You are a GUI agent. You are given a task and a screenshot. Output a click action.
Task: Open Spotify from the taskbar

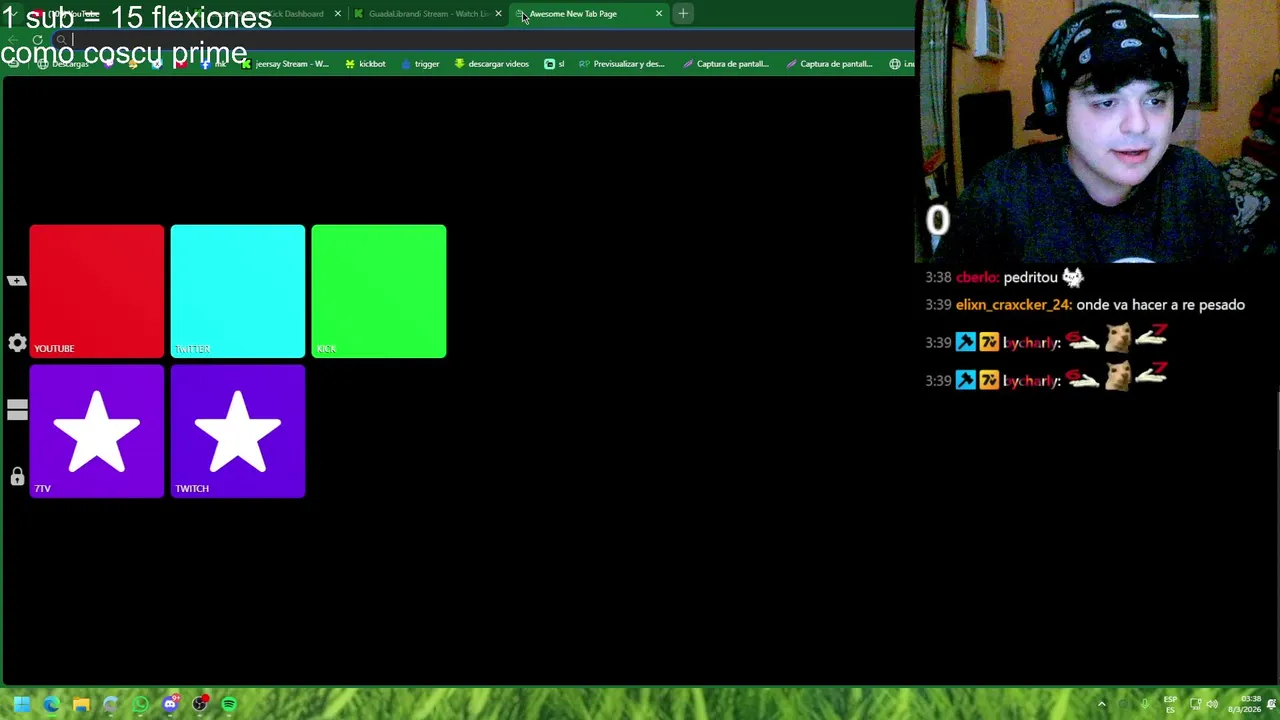229,704
